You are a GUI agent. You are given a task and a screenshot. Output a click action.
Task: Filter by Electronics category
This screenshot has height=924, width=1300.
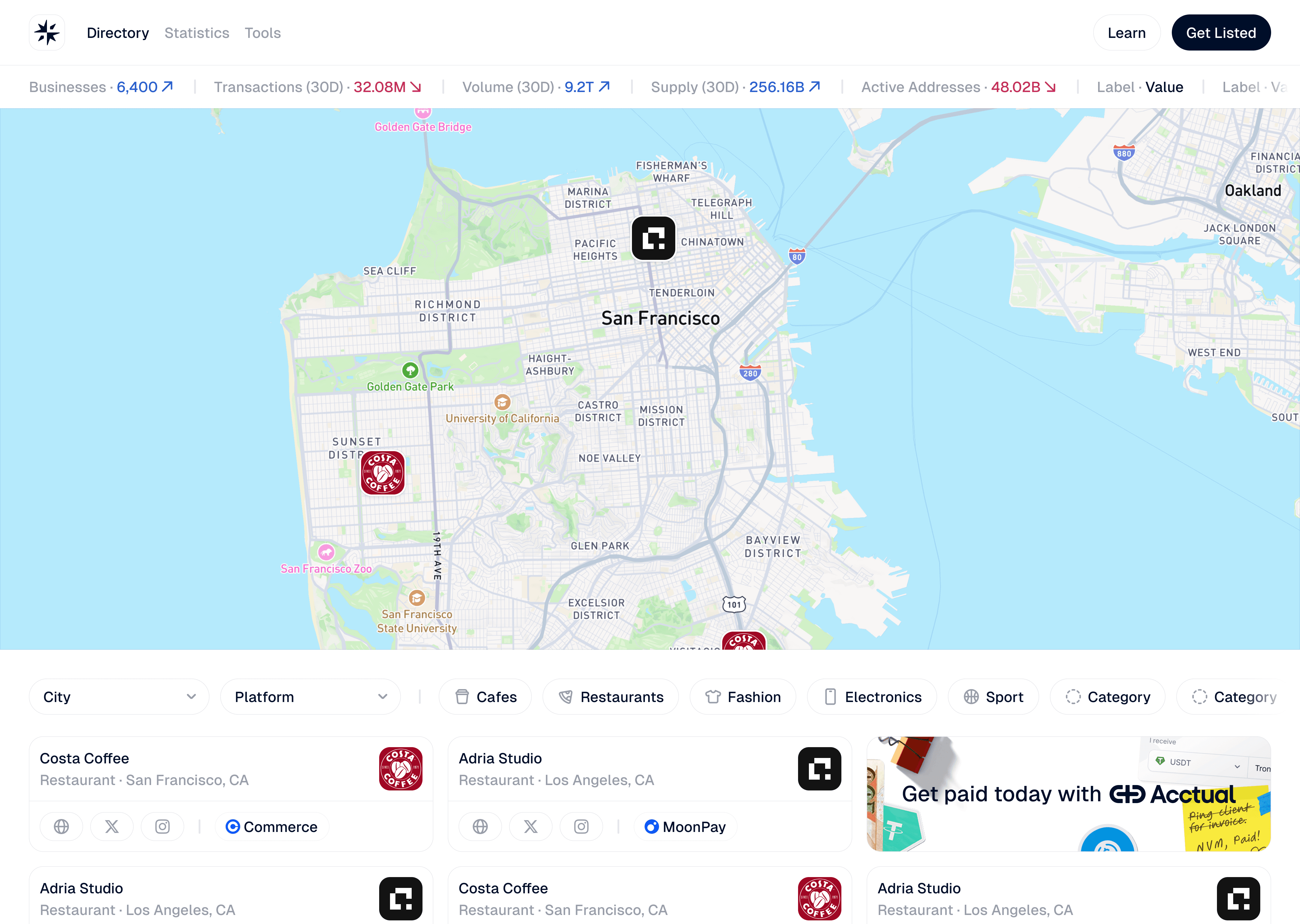[x=872, y=696]
